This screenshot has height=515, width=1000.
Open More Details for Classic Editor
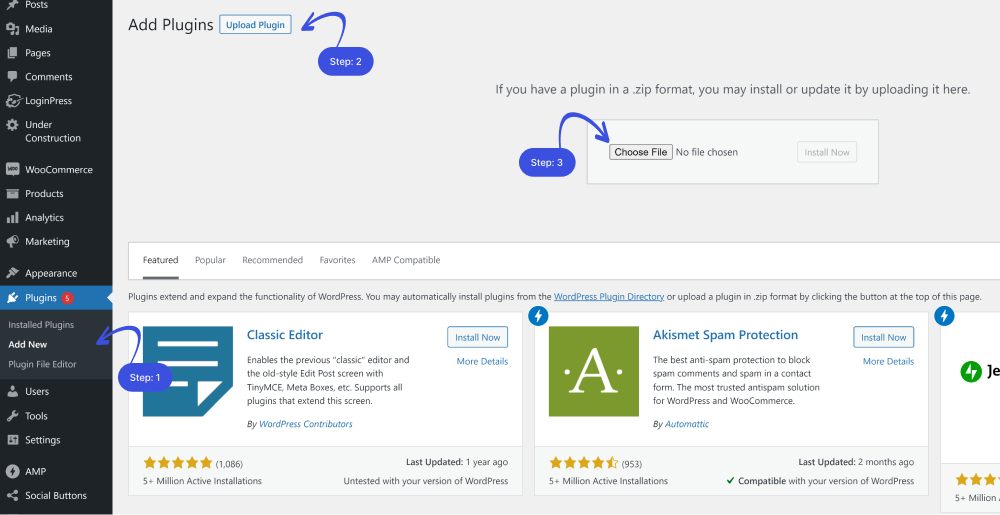coord(482,361)
